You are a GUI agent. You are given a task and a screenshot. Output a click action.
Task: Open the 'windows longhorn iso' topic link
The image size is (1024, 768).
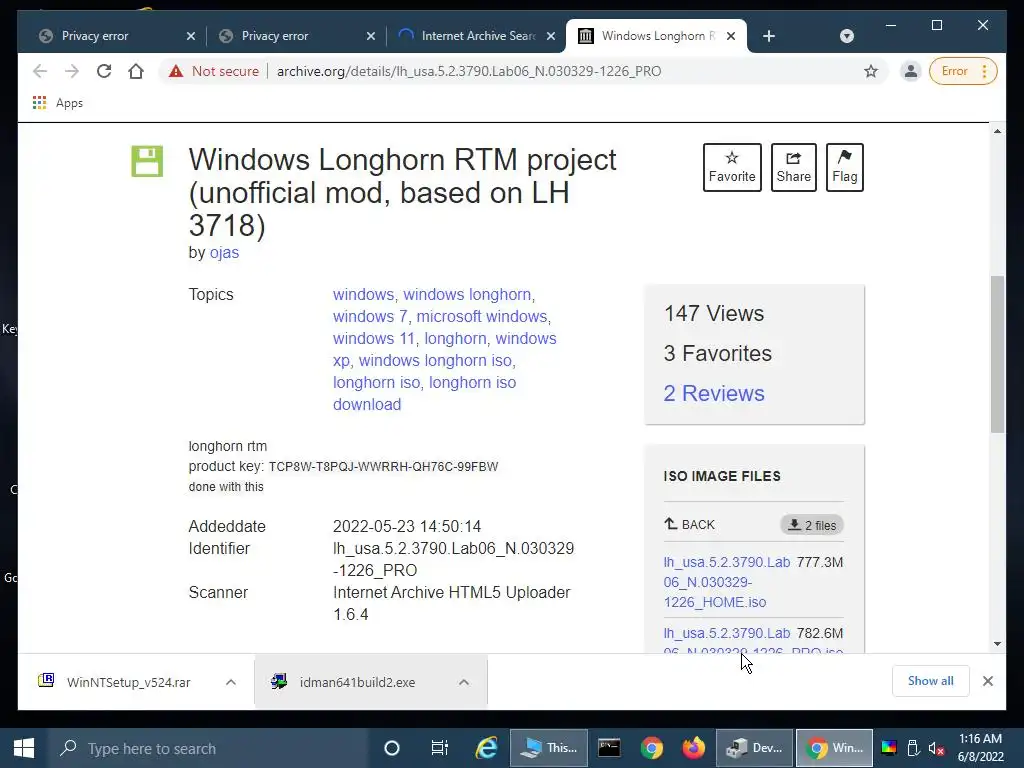point(435,360)
